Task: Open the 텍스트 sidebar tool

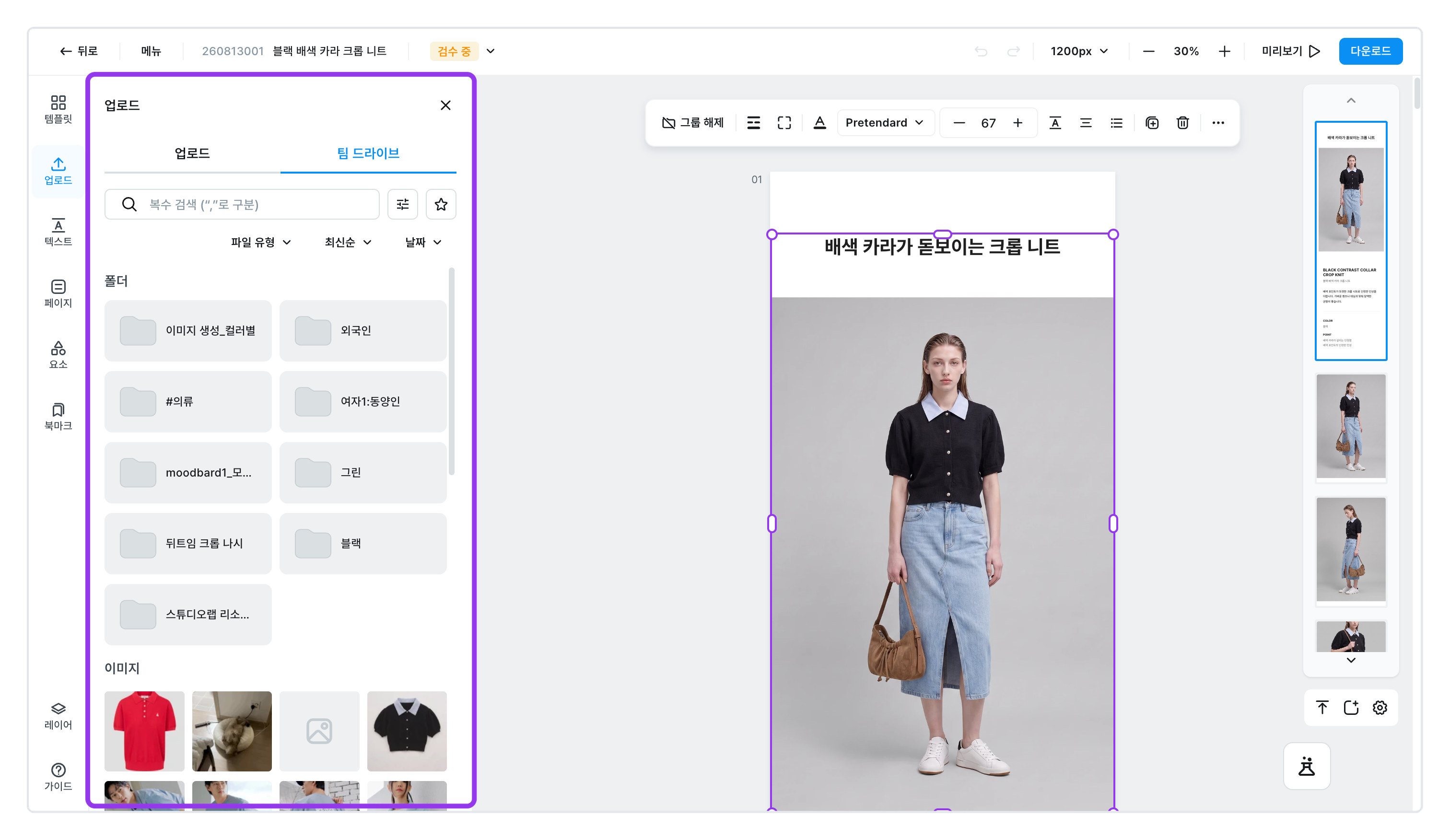Action: coord(58,232)
